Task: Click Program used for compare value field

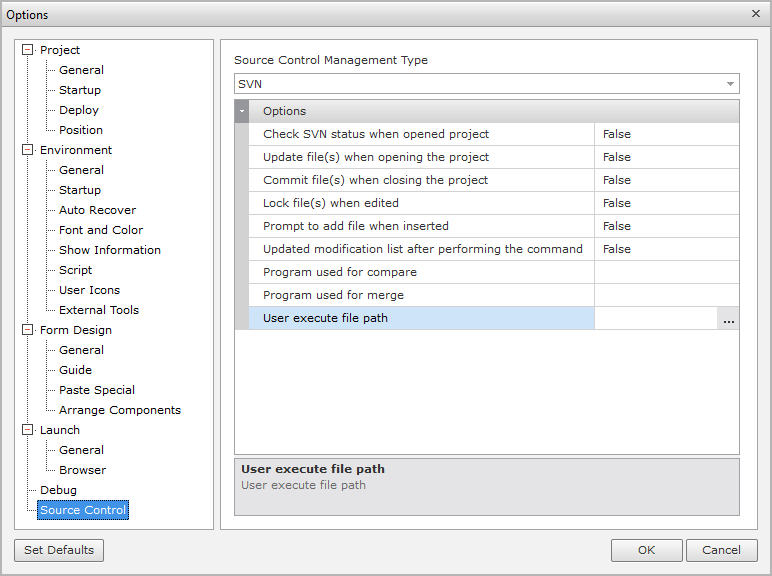Action: click(666, 272)
